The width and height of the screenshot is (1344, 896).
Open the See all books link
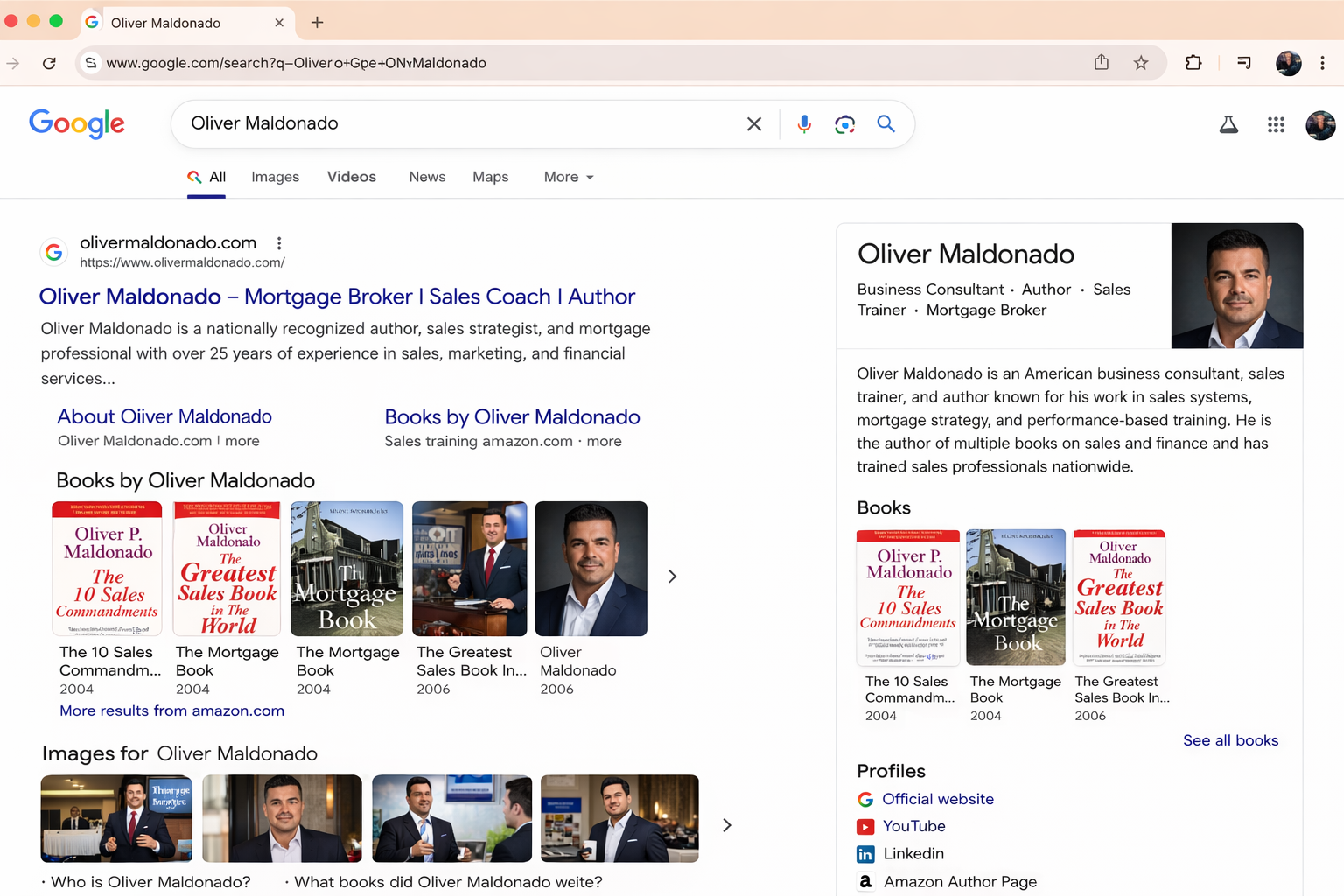(1230, 740)
